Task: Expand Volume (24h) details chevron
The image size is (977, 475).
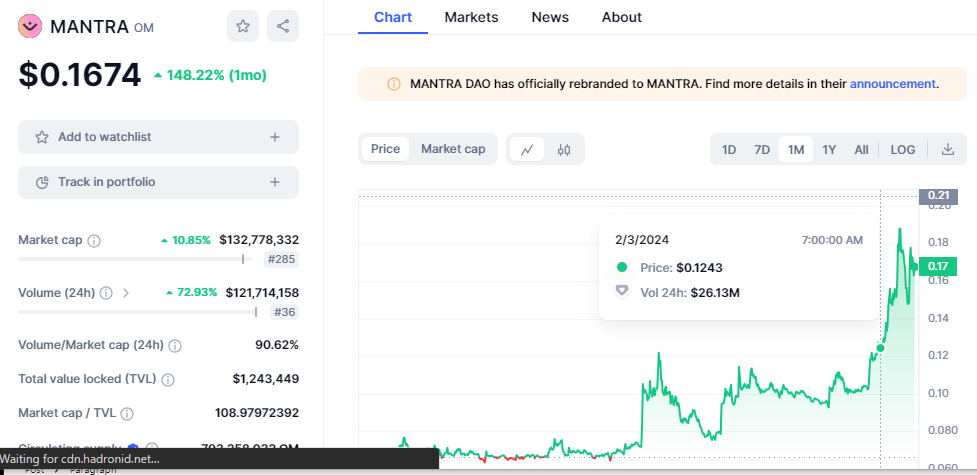Action: click(125, 293)
